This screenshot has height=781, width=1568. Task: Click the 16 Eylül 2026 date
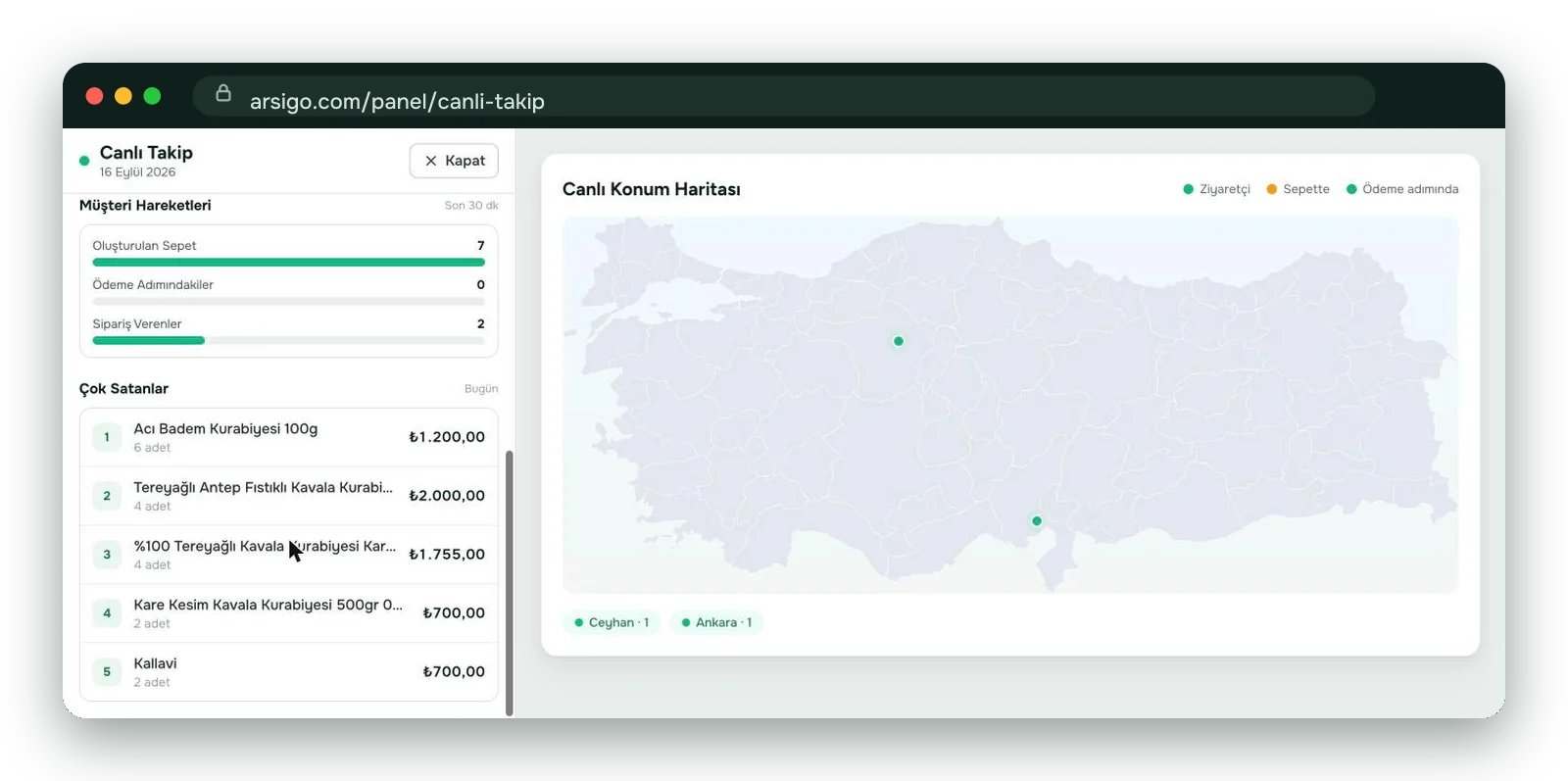coord(137,172)
